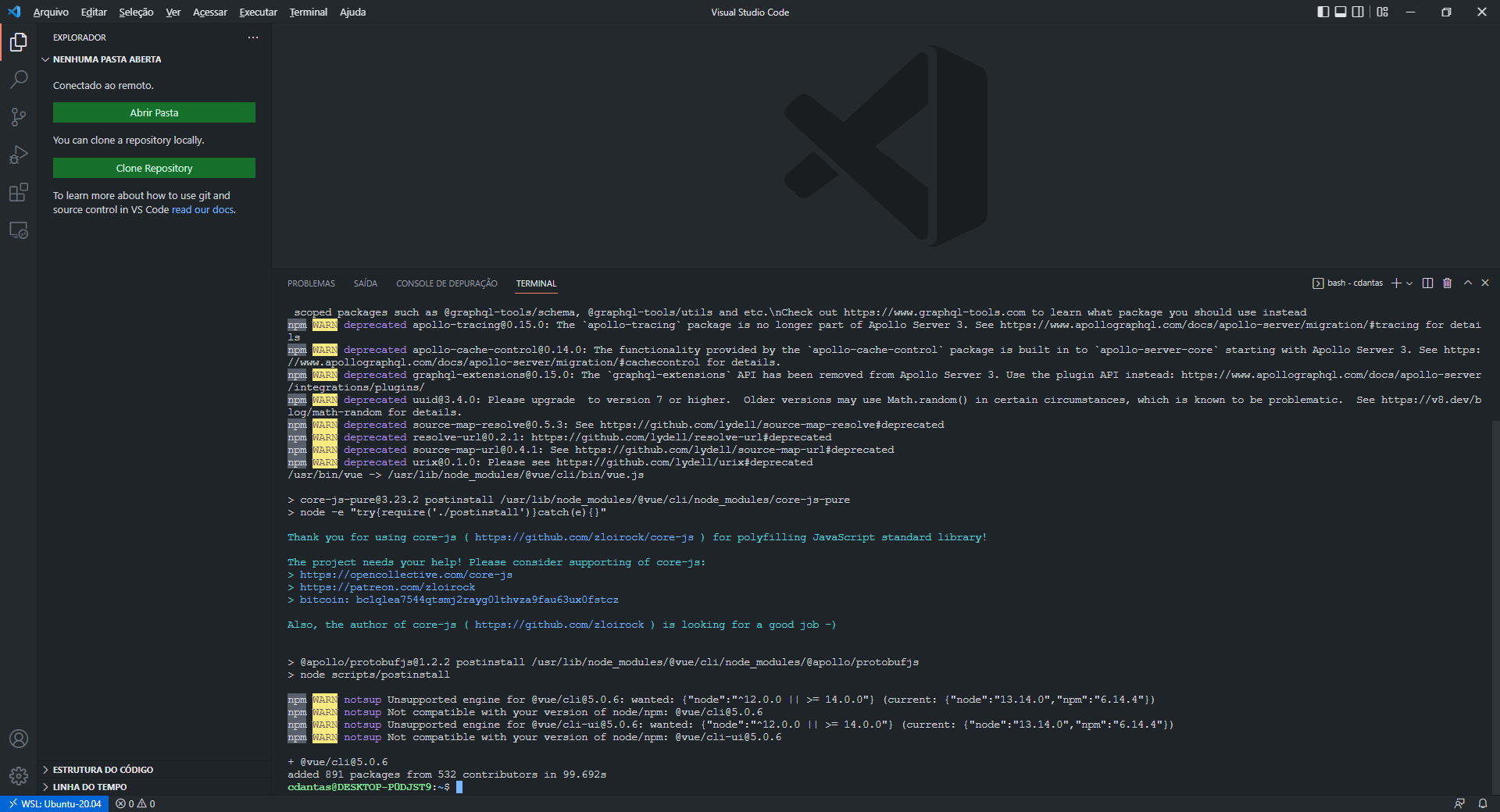The image size is (1500, 812).
Task: Open the Editar menu
Action: tap(94, 12)
